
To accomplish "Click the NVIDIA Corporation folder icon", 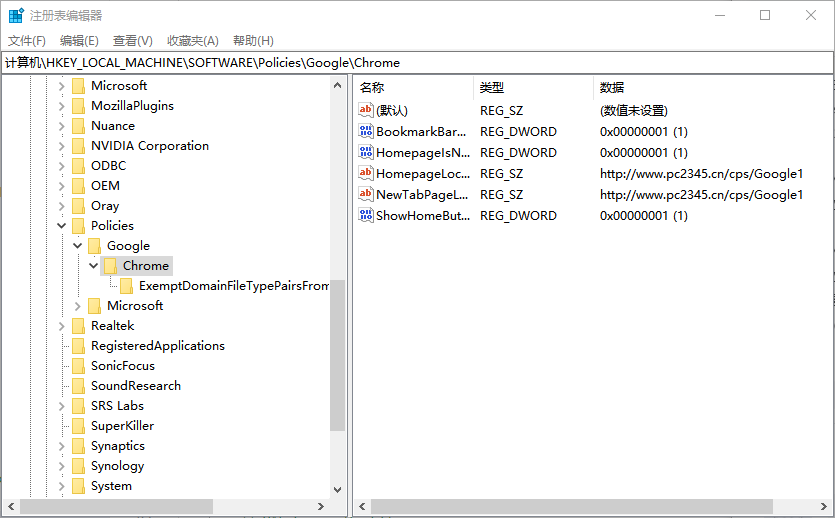I will (x=78, y=146).
